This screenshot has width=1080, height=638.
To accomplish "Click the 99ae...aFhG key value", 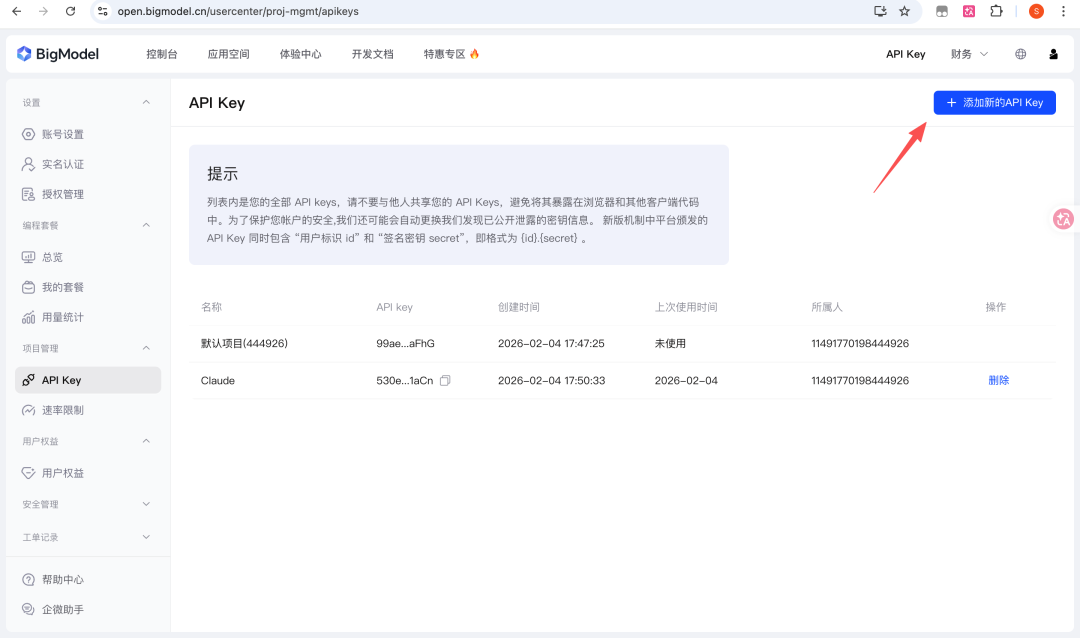I will pos(405,343).
